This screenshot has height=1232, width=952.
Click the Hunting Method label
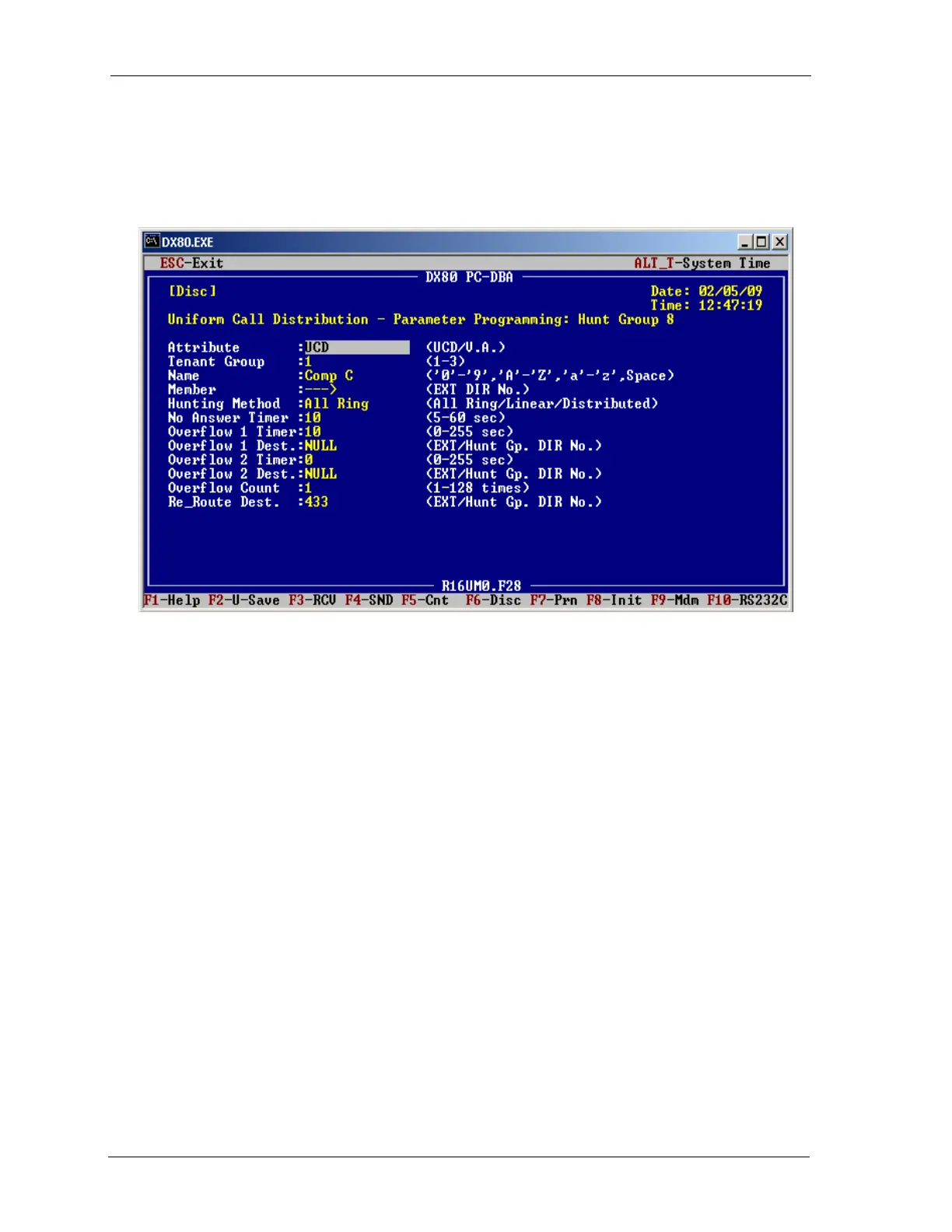[x=224, y=404]
